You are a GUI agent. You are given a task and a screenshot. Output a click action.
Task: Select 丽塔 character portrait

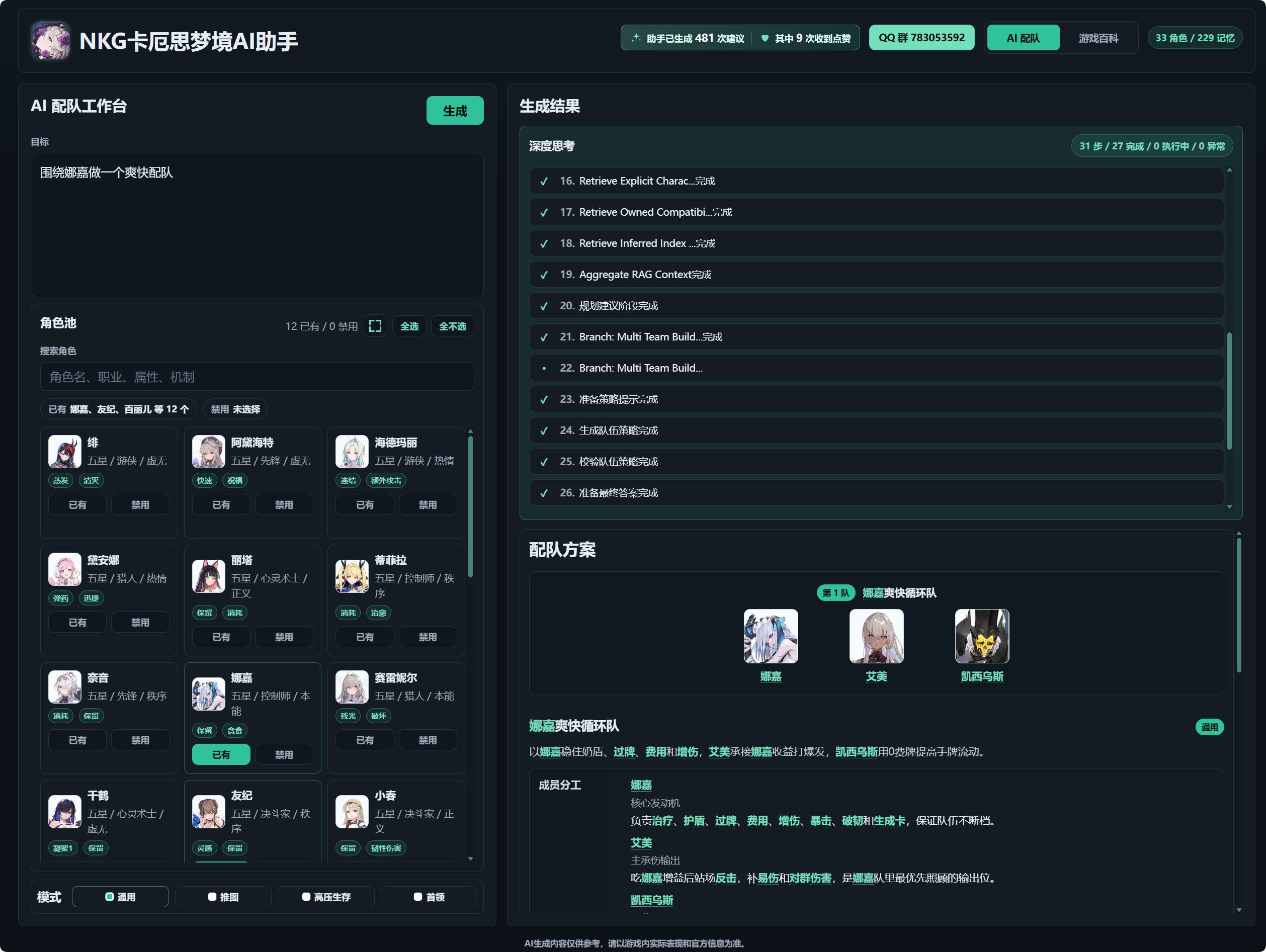click(x=208, y=576)
